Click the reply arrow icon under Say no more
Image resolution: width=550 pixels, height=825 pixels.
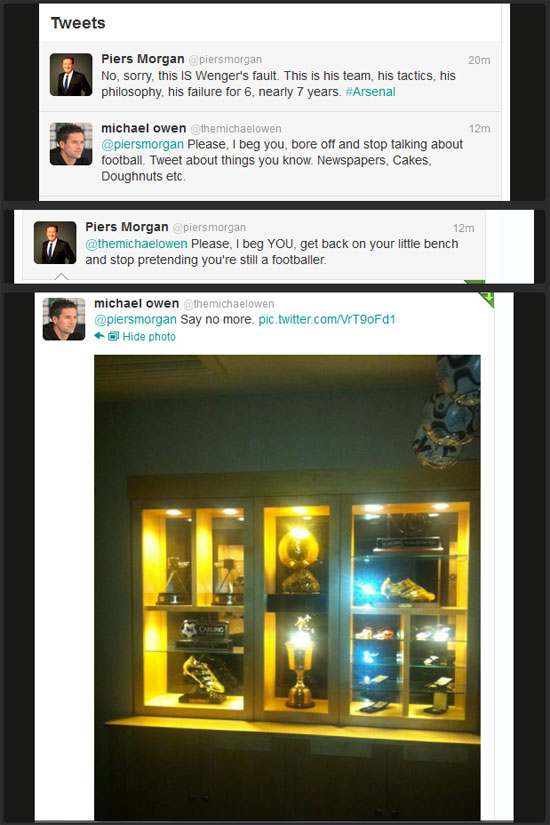point(99,336)
